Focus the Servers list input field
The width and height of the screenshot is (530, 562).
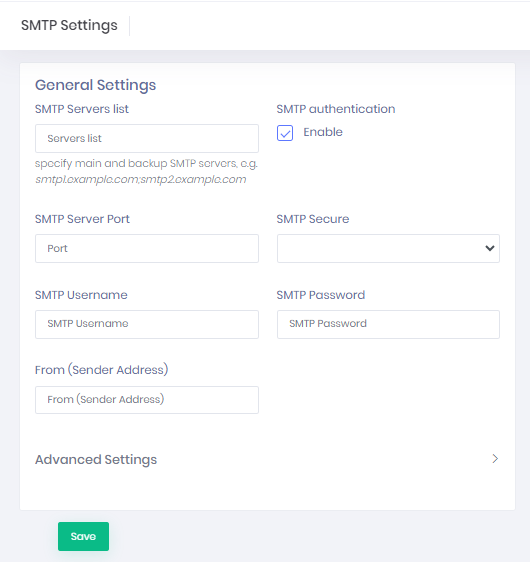pyautogui.click(x=147, y=138)
